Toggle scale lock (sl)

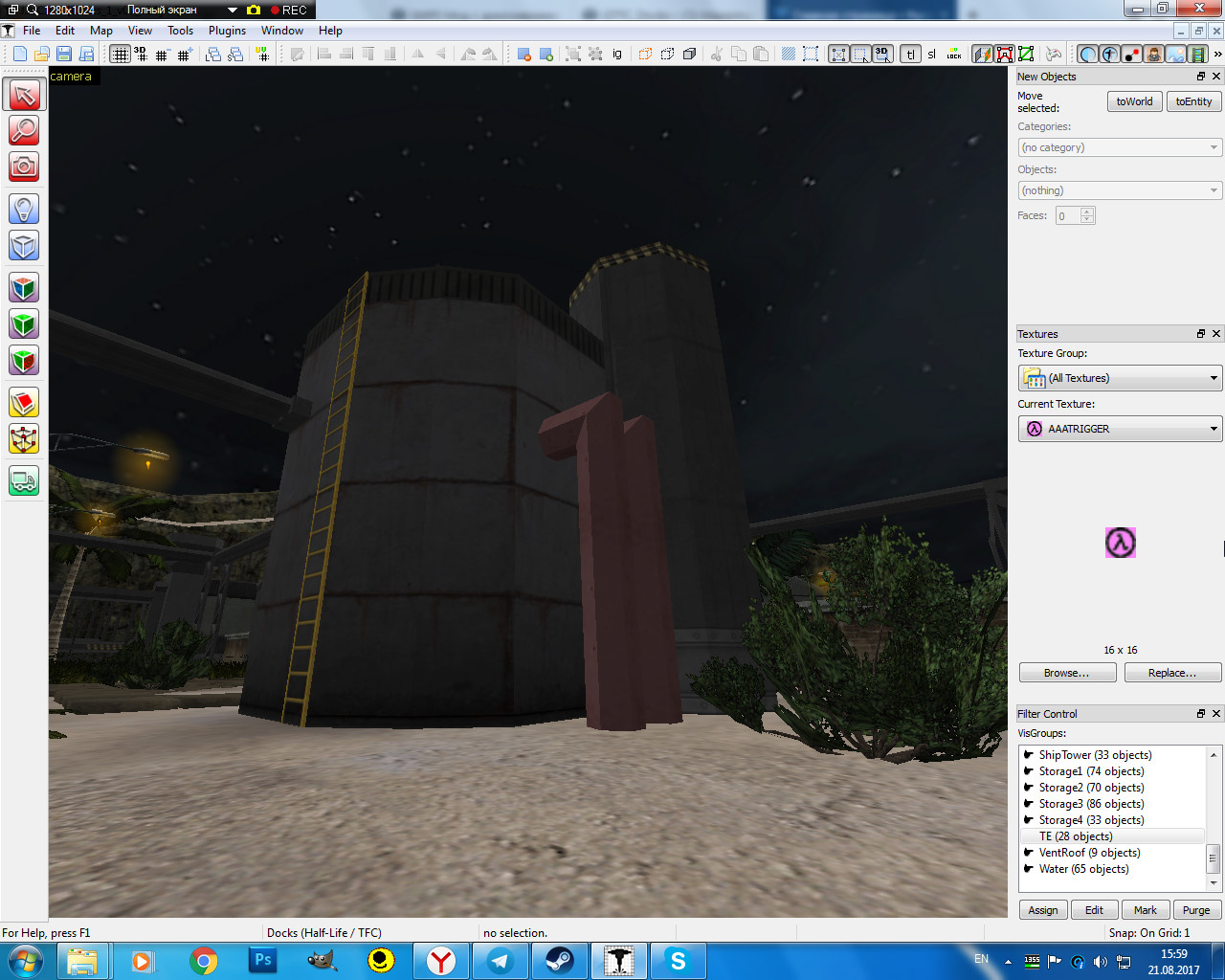[932, 54]
